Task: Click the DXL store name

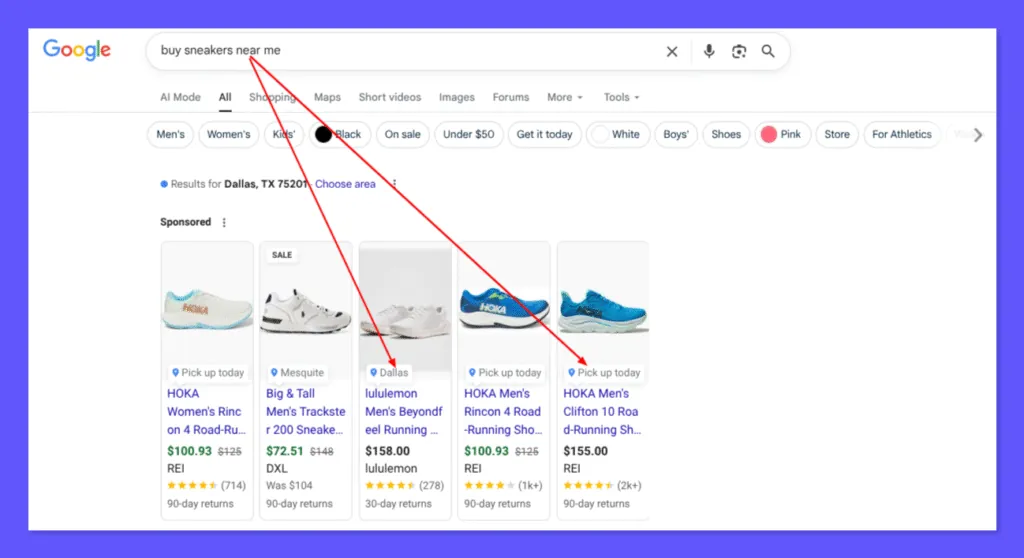Action: click(277, 468)
